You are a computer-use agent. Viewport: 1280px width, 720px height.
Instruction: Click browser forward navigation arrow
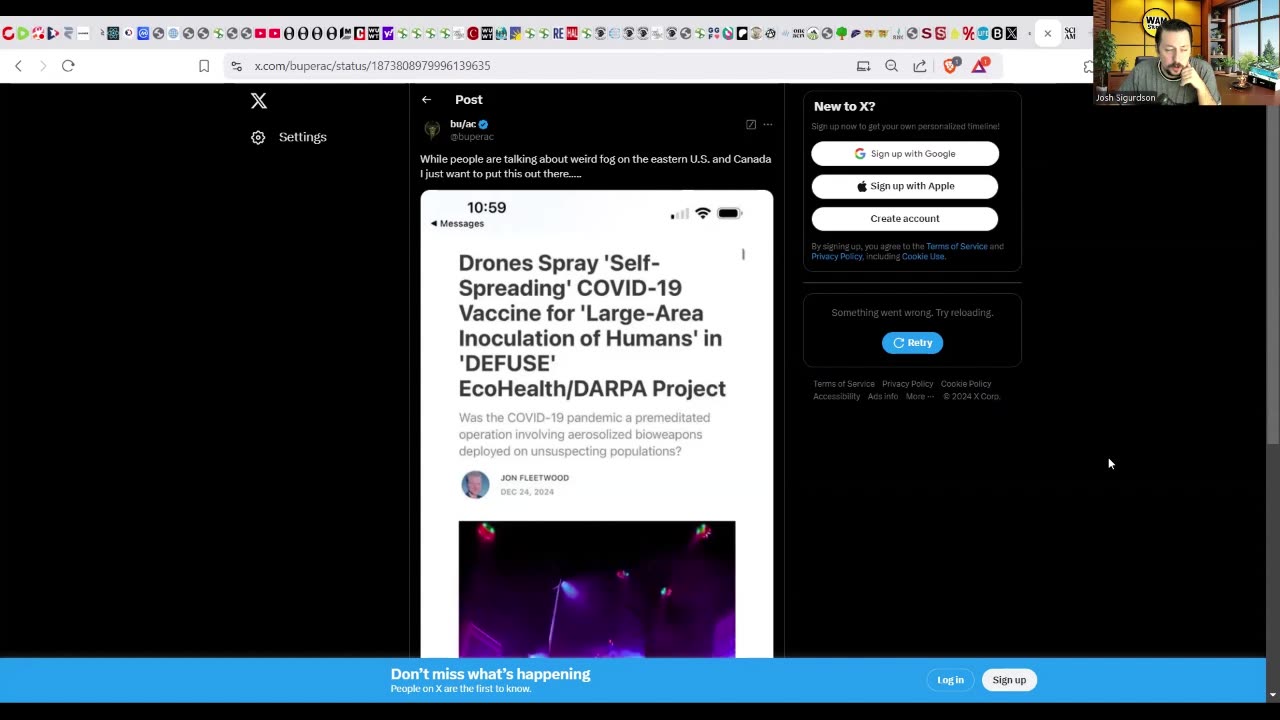click(43, 66)
